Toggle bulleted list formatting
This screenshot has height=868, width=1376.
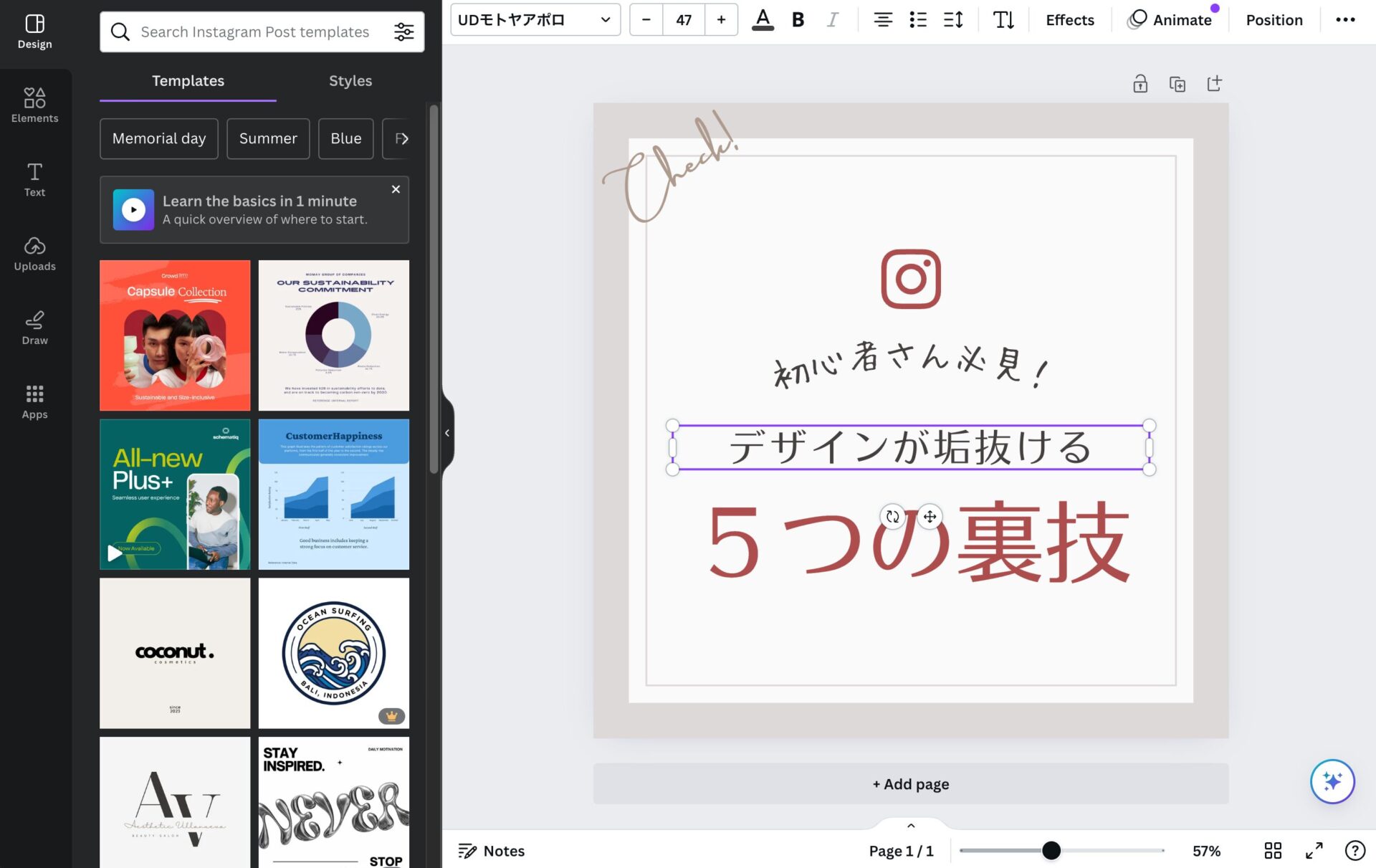917,20
